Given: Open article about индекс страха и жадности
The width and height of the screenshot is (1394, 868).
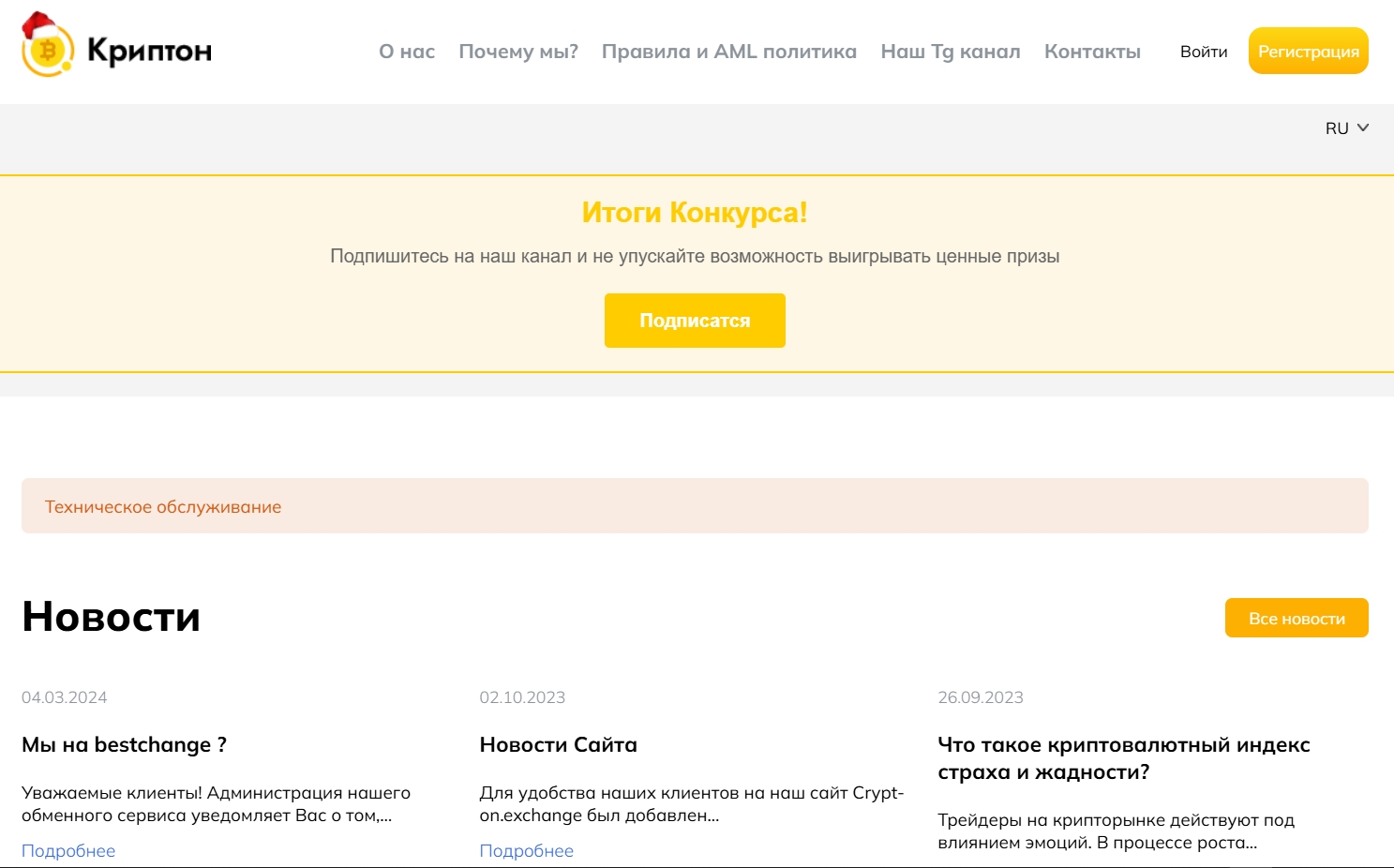Looking at the screenshot, I should (x=1124, y=758).
